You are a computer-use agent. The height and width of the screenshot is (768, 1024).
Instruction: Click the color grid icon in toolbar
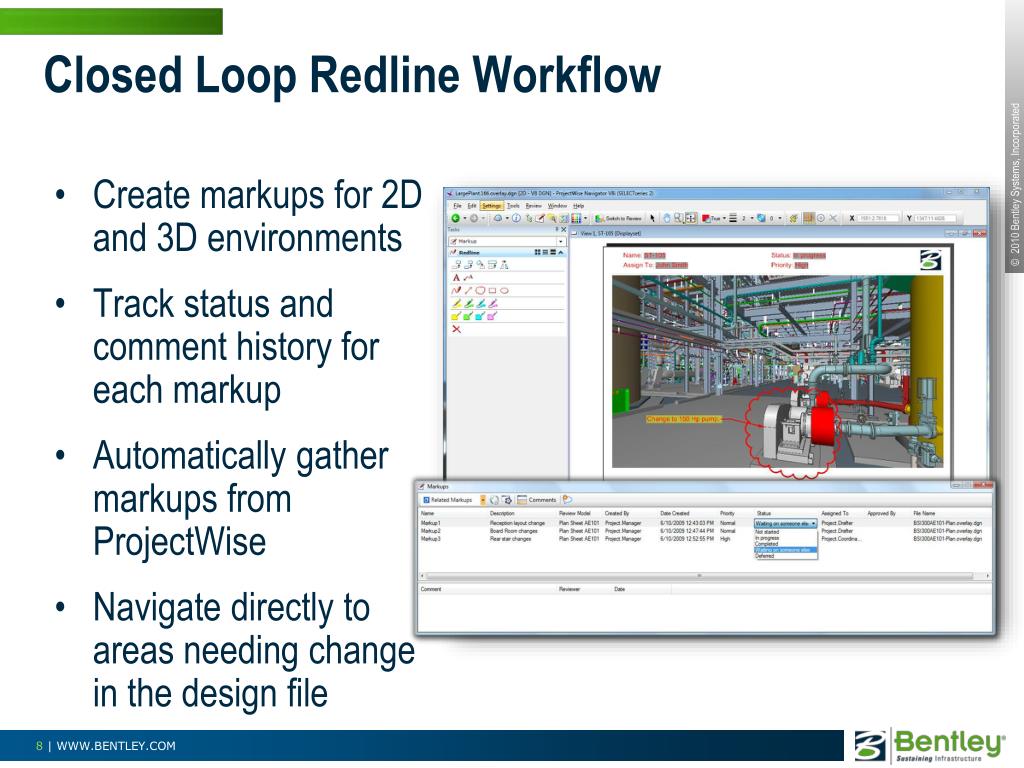(576, 218)
